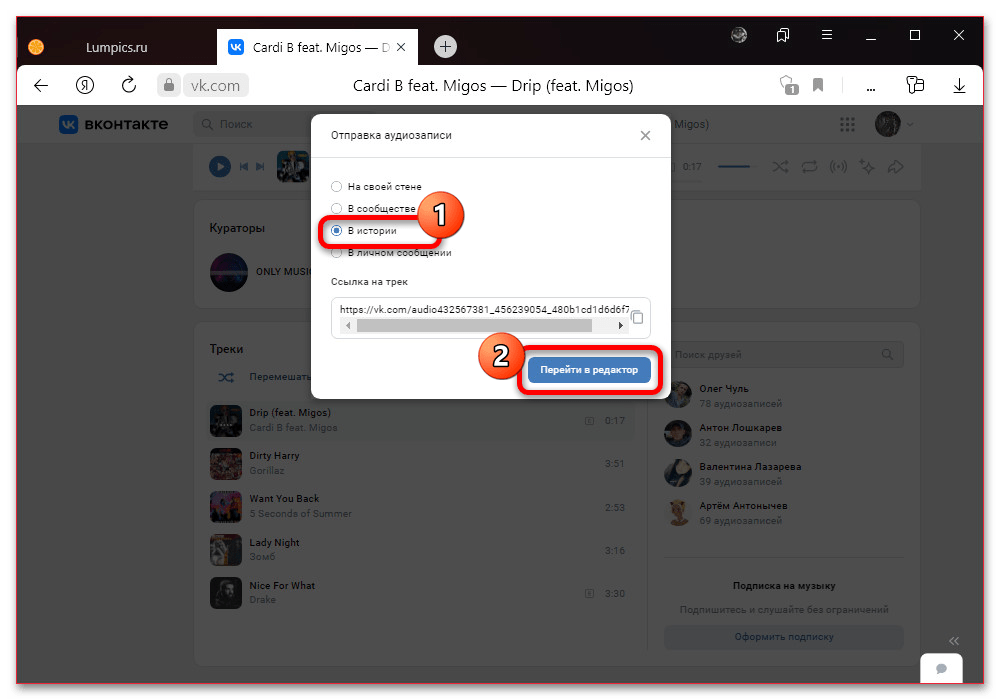Switch to the Lumpics.ru tab

(117, 48)
